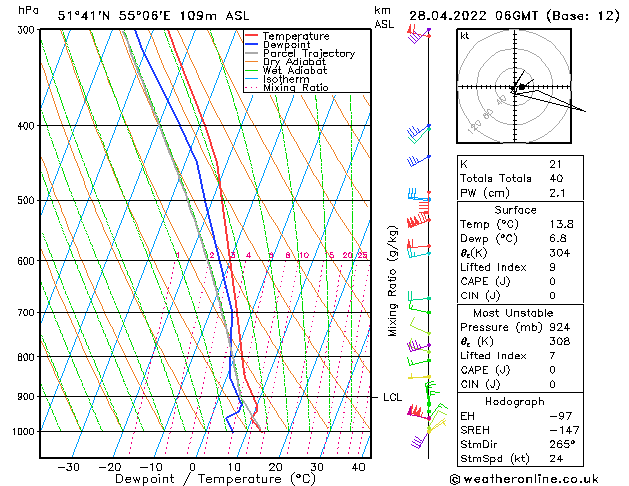Viewport: 629px width, 486px height.
Task: Click the cyan wind barb at 700 hPa
Action: pyautogui.click(x=419, y=296)
